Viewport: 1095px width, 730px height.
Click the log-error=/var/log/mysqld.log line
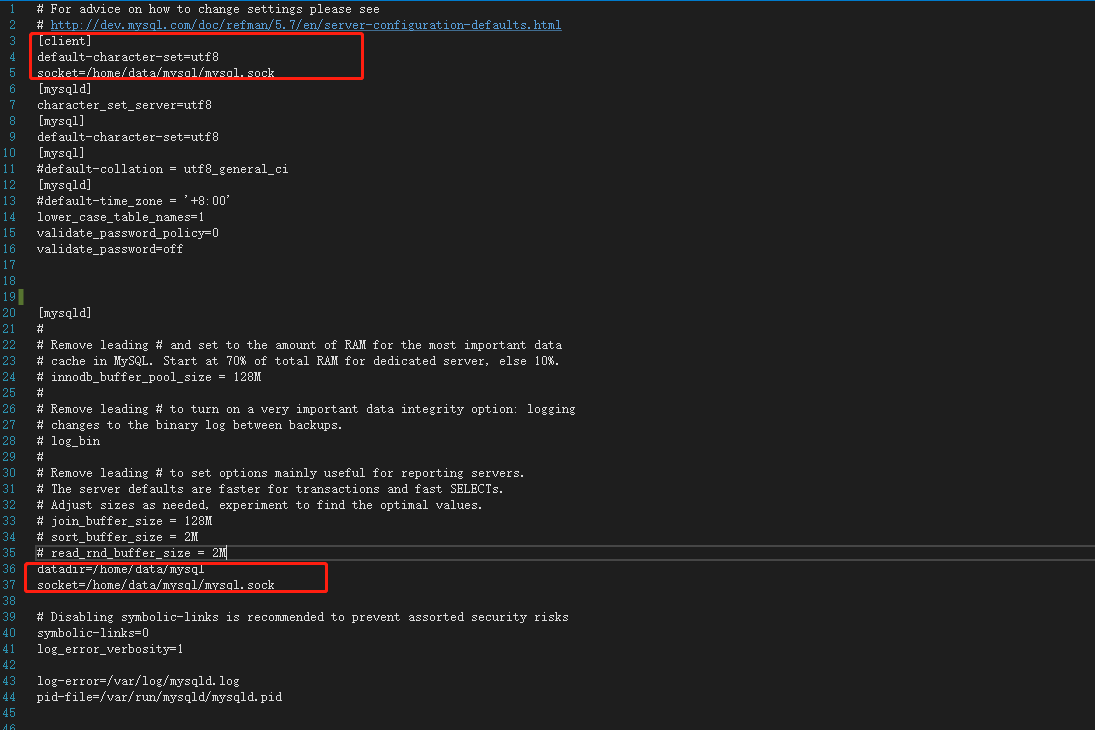click(x=138, y=681)
